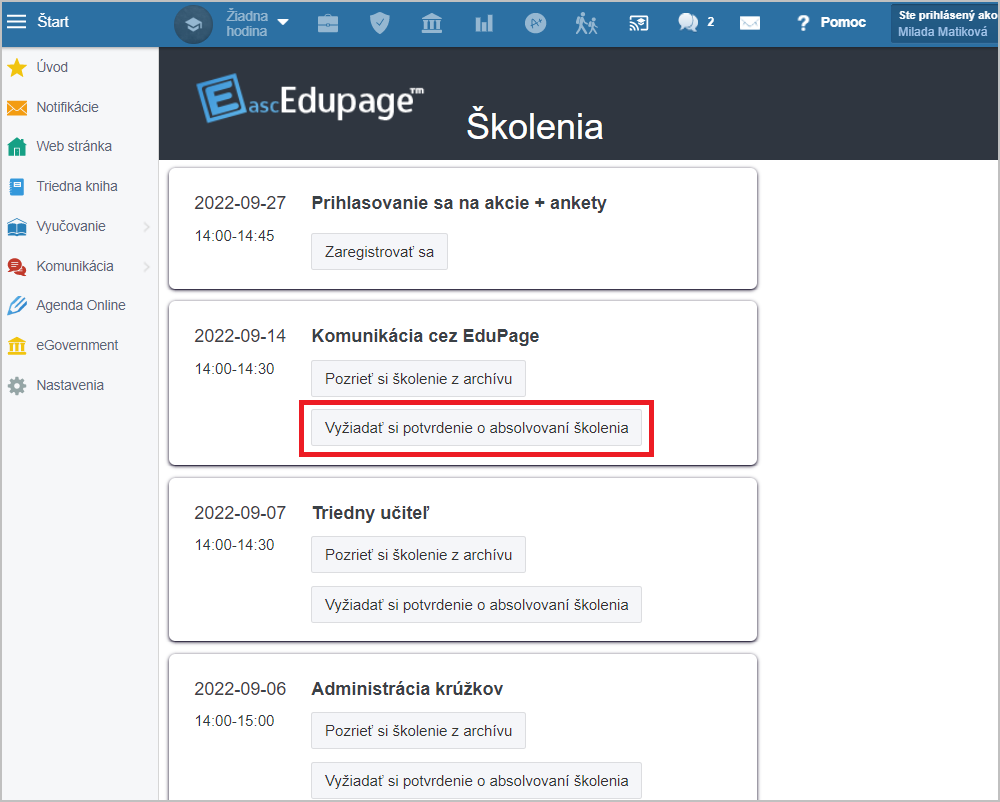Click the Školenia page heading
The width and height of the screenshot is (1000, 802).
[534, 126]
